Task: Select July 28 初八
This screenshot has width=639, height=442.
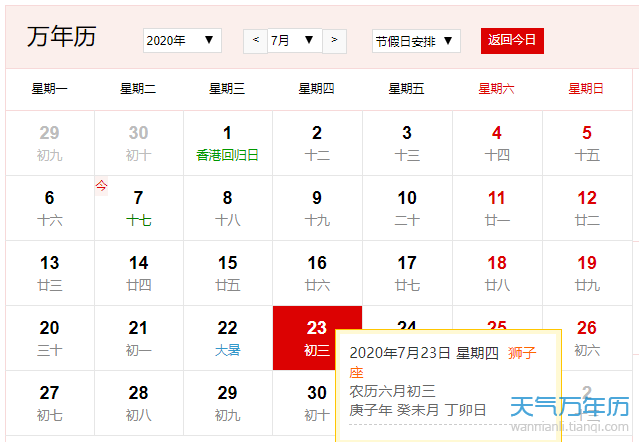Action: click(139, 403)
